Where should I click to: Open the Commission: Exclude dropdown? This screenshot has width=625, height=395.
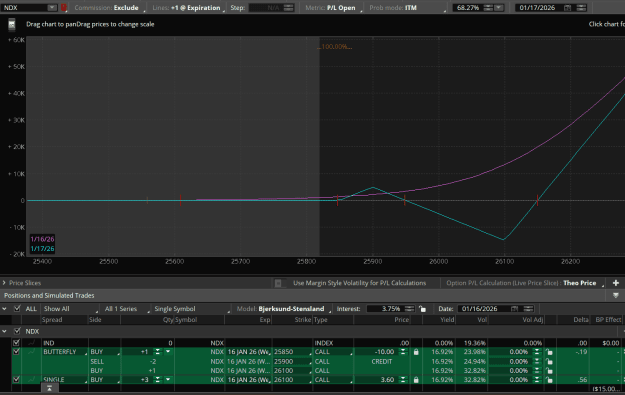coord(109,8)
